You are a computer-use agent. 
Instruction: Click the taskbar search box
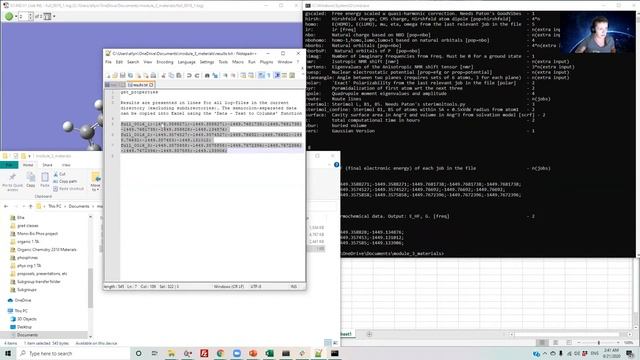click(73, 353)
